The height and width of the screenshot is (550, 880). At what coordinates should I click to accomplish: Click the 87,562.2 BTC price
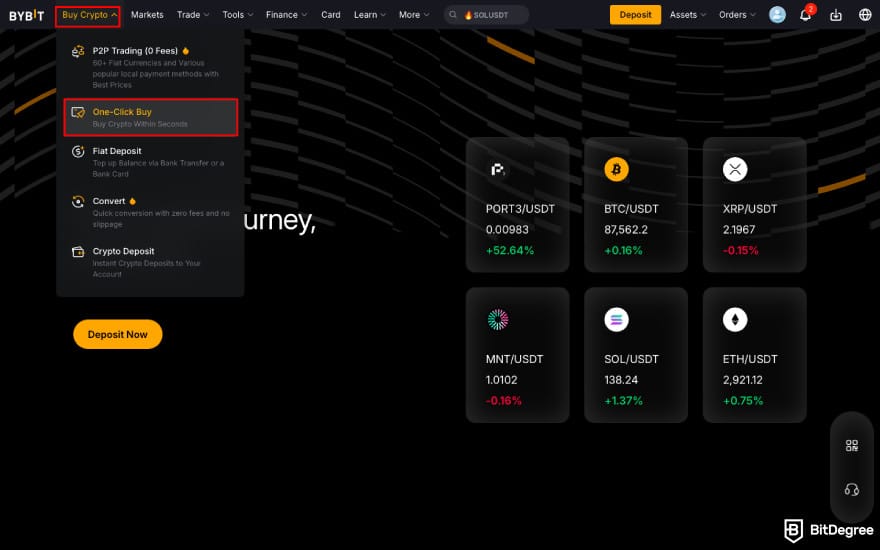626,230
